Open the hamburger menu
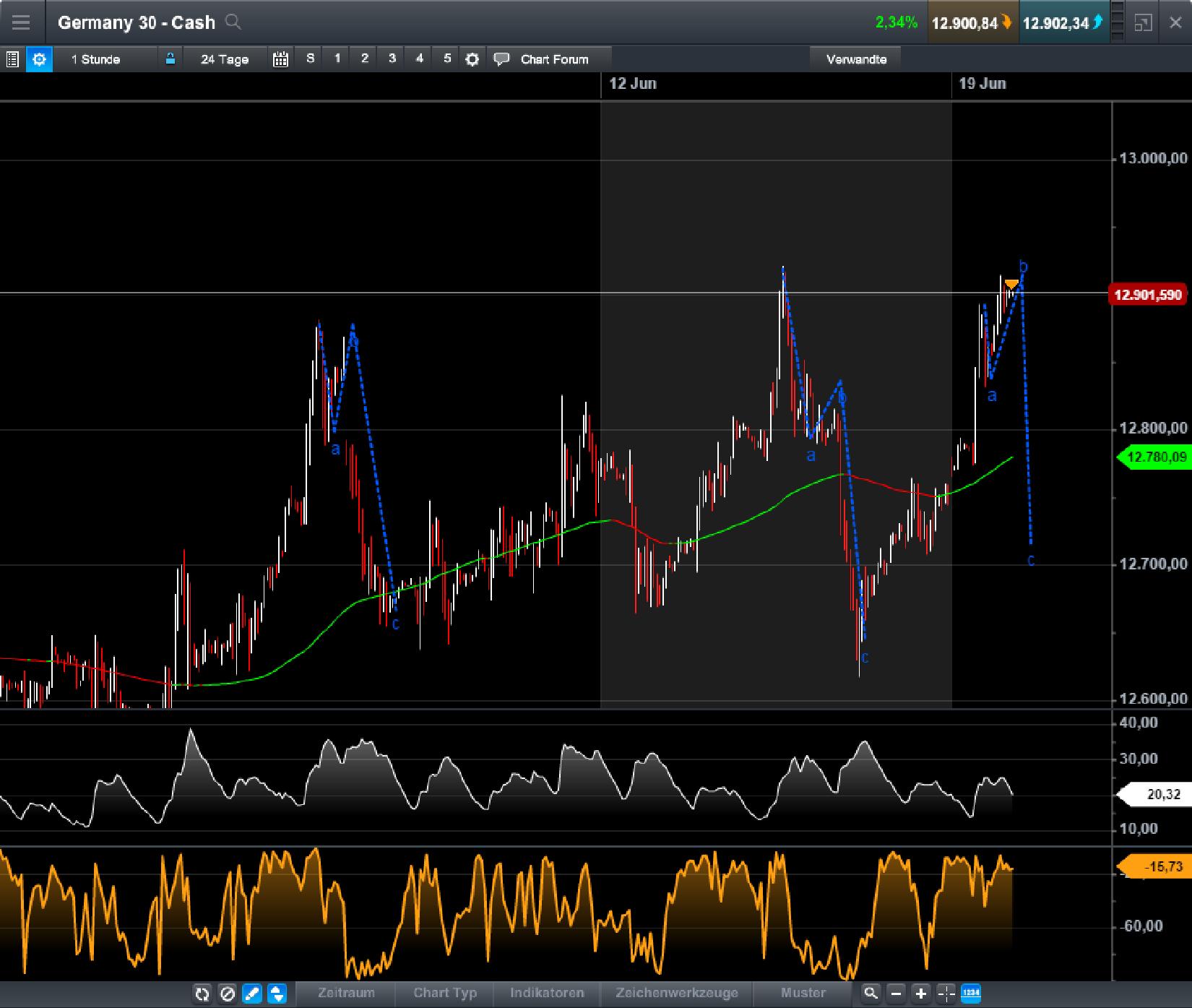This screenshot has height=1008, width=1192. [22, 22]
